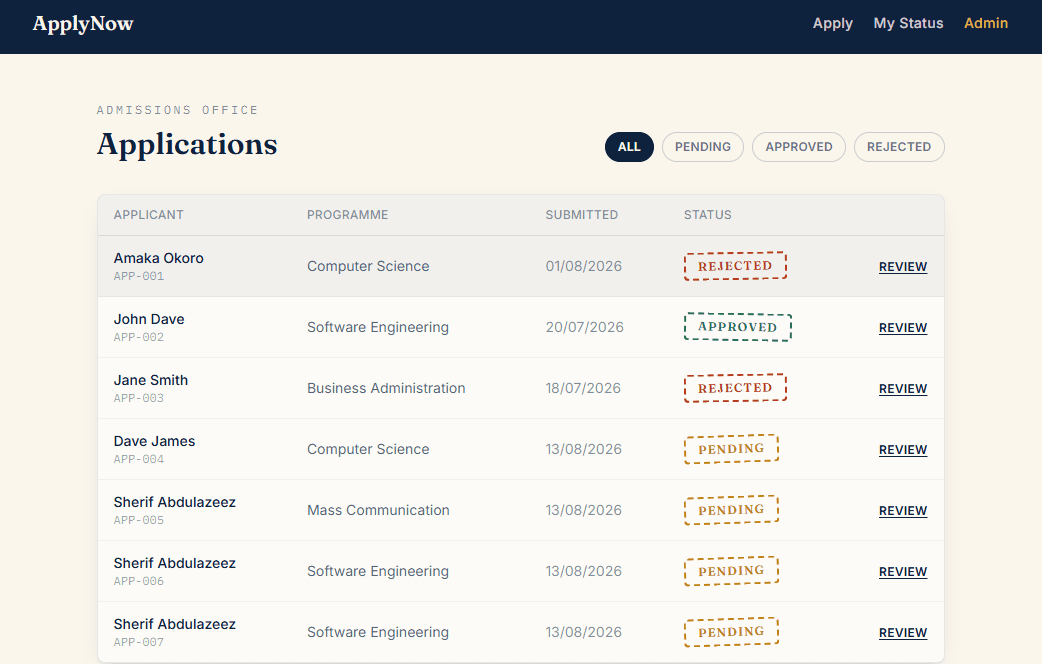Filter applications by PENDING

(703, 147)
